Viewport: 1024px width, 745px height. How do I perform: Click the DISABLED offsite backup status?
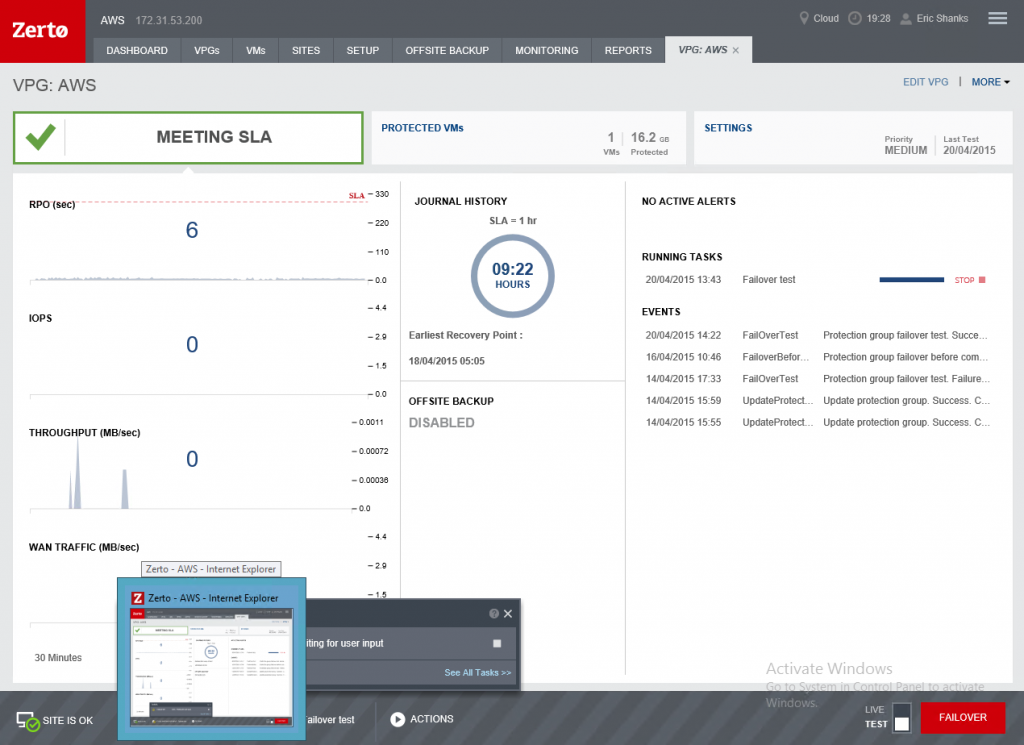(441, 423)
